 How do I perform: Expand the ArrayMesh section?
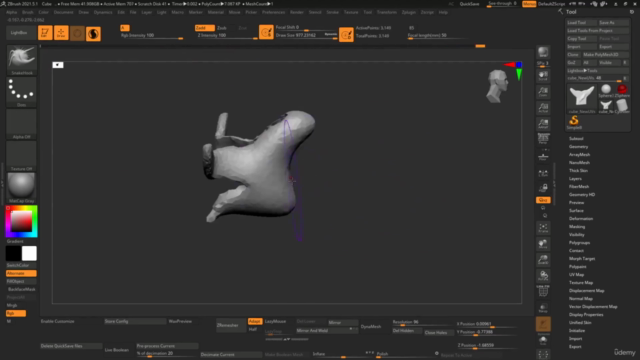(x=579, y=155)
